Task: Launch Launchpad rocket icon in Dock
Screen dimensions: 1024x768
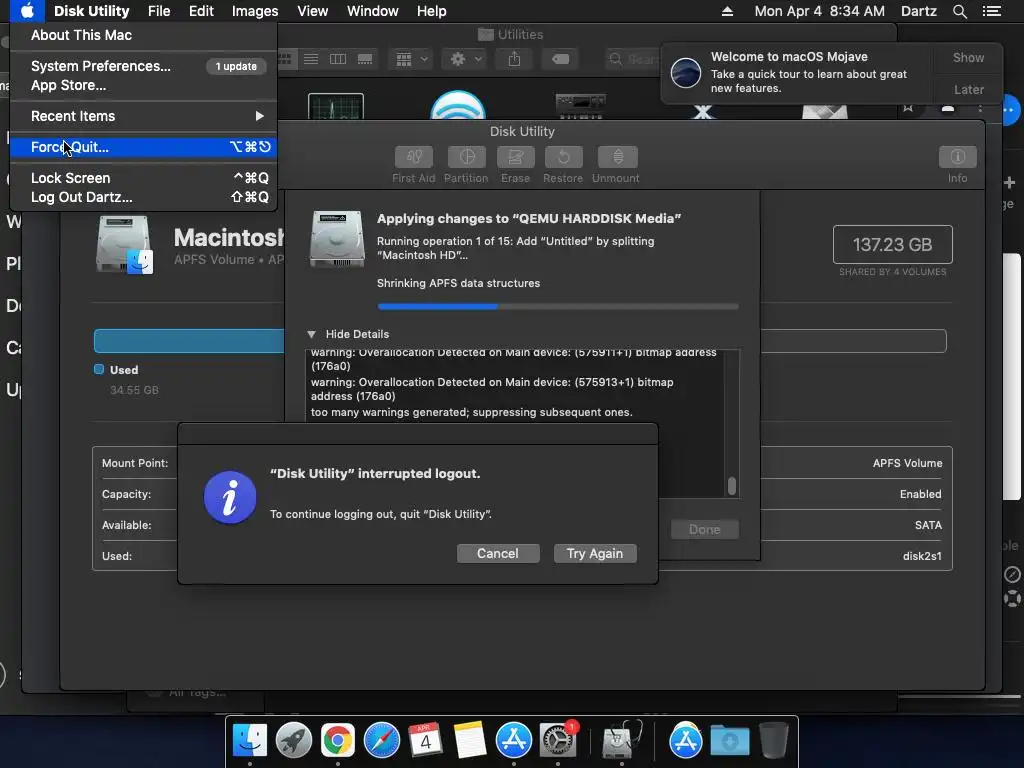Action: tap(294, 741)
